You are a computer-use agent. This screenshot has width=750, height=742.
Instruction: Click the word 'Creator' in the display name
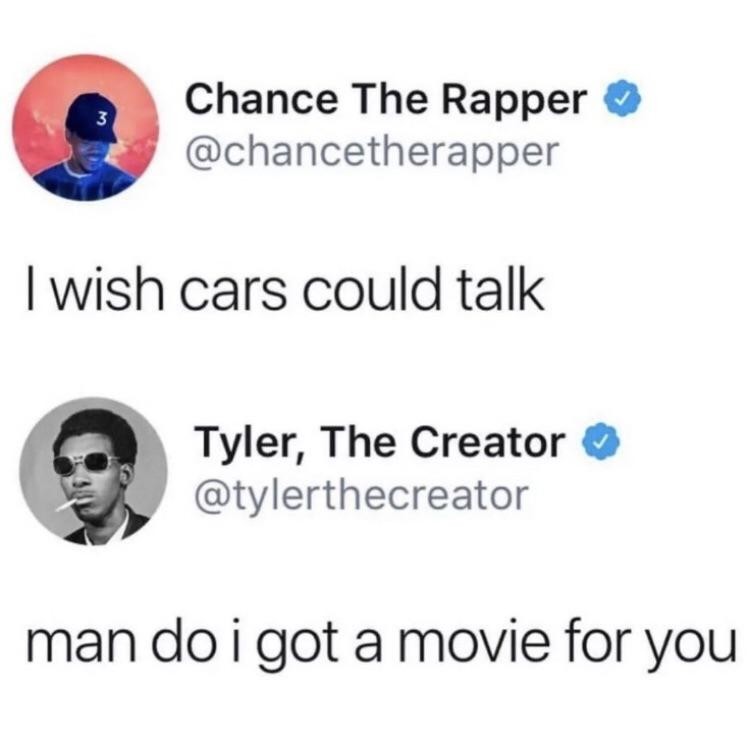(488, 443)
